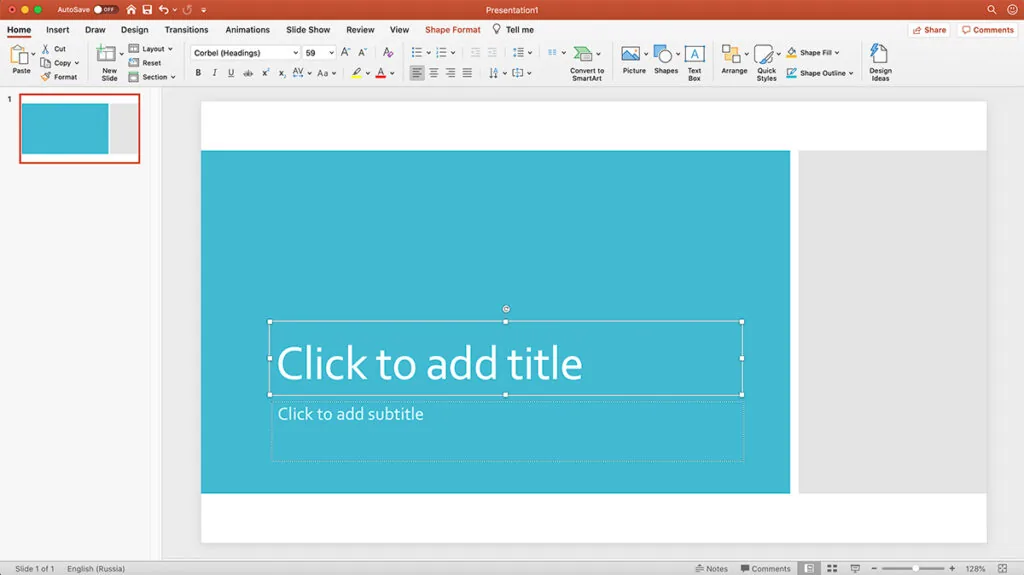
Task: Center the text alignment
Action: 434,73
